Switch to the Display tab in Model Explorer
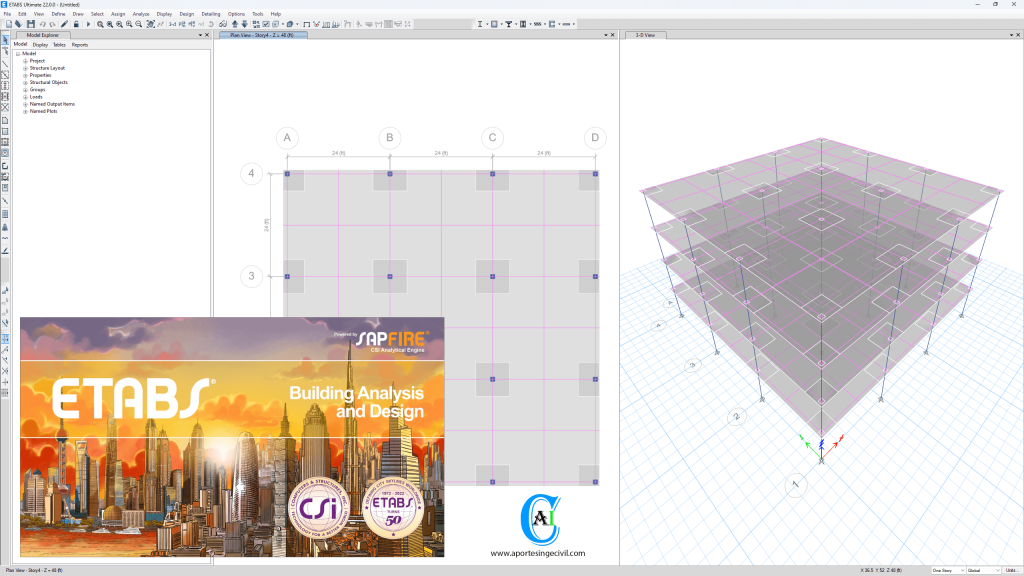The image size is (1024, 576). coord(40,44)
